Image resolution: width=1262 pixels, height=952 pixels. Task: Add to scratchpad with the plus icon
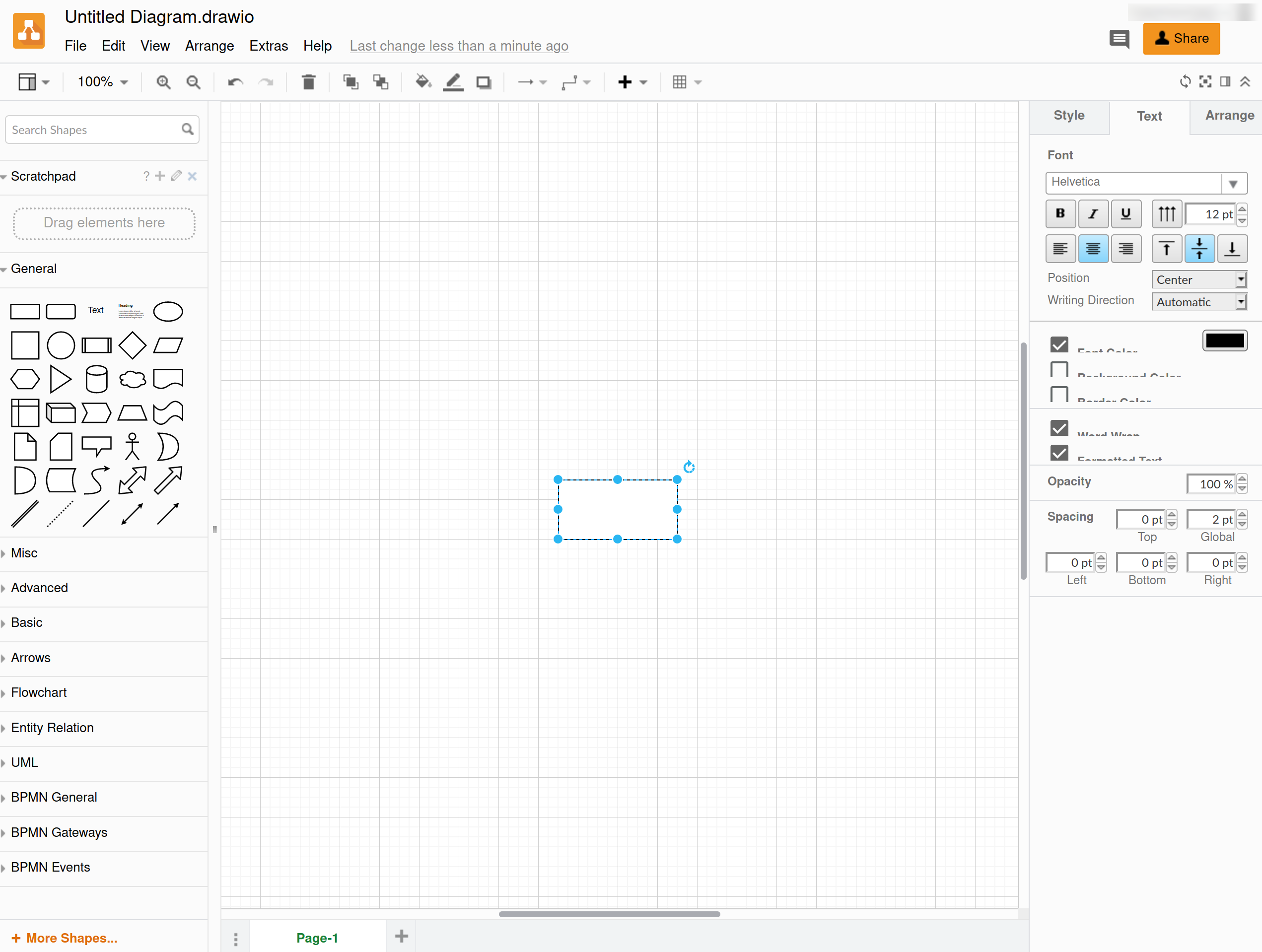(160, 176)
